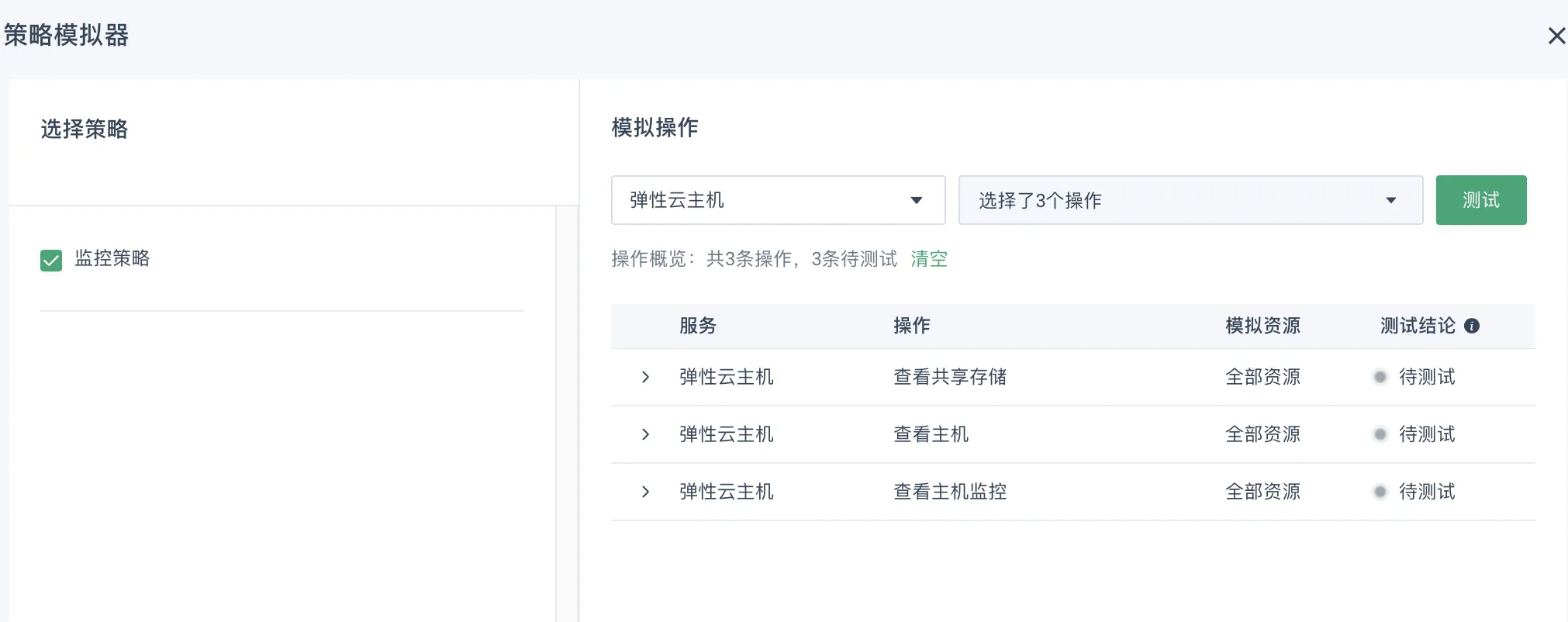The width and height of the screenshot is (1568, 622).
Task: Click the 服务 column header
Action: (x=697, y=327)
